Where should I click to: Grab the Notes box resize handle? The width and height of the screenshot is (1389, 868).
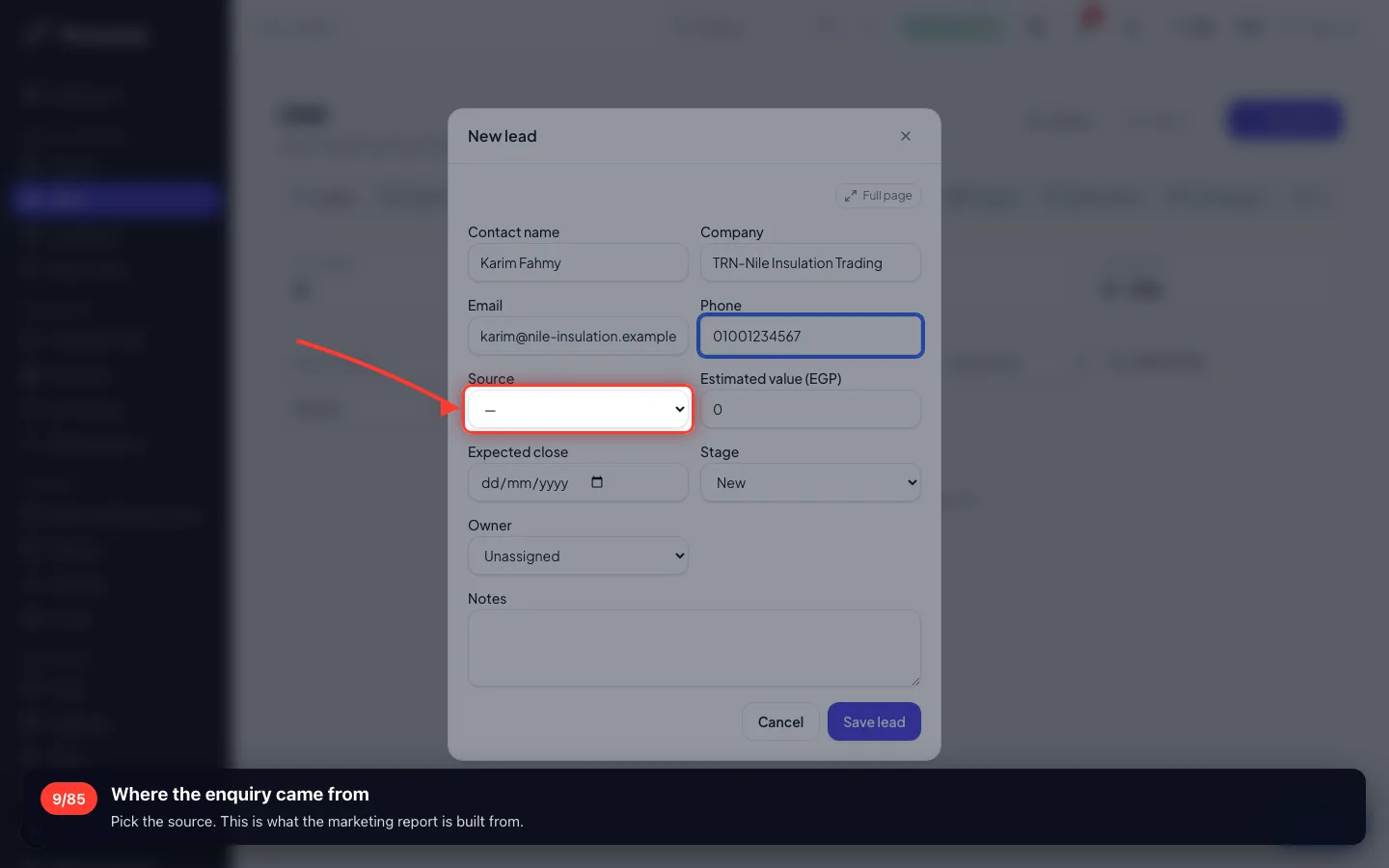[915, 681]
